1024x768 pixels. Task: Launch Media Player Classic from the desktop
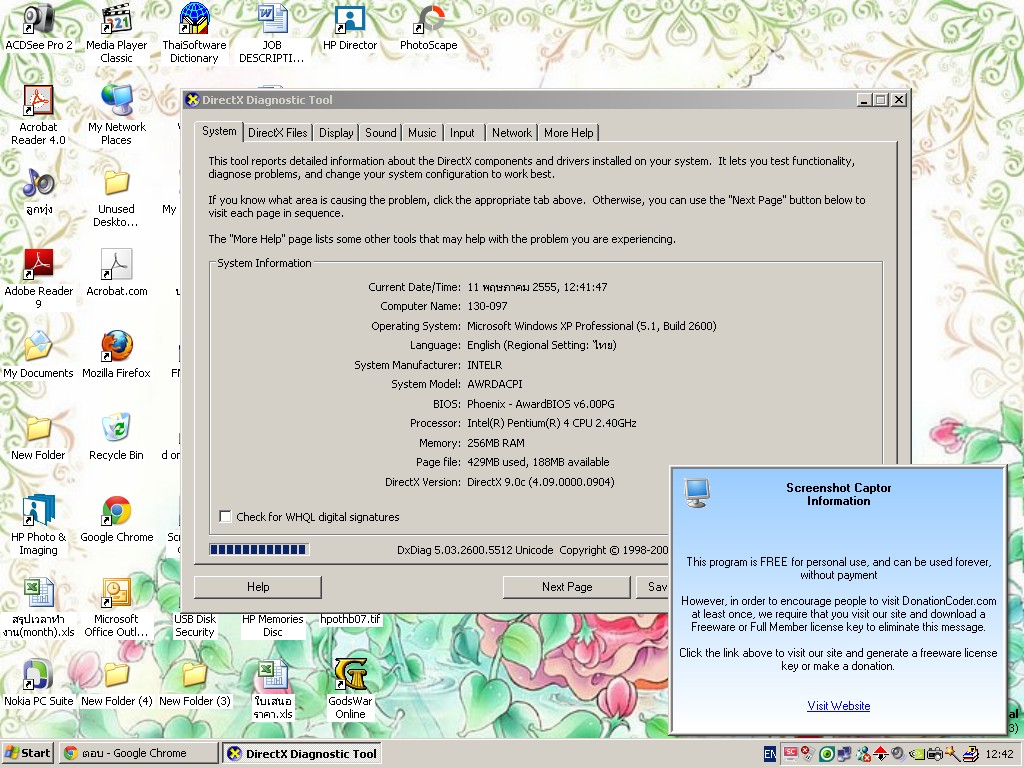(x=116, y=33)
